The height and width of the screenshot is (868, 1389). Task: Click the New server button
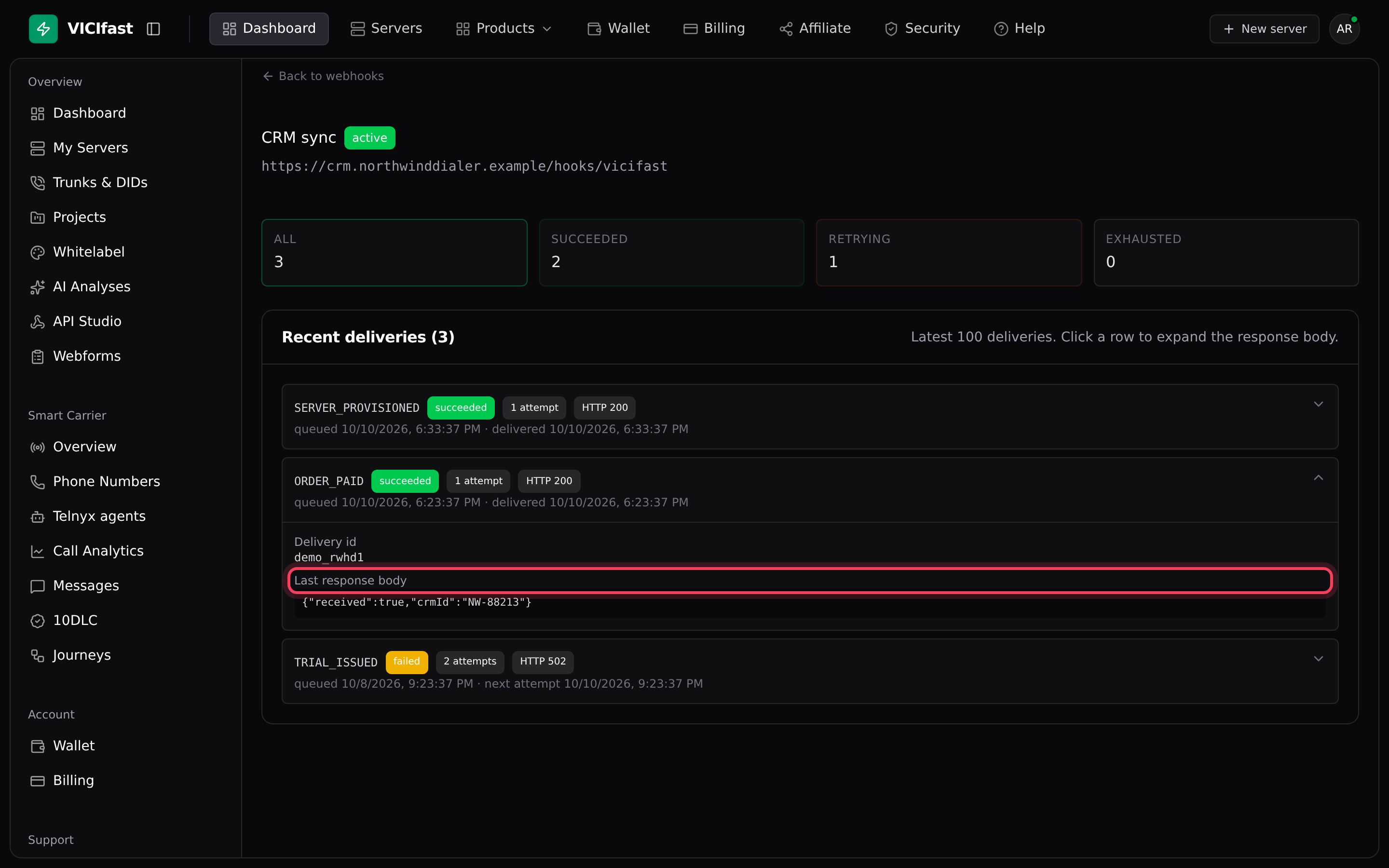pyautogui.click(x=1264, y=29)
